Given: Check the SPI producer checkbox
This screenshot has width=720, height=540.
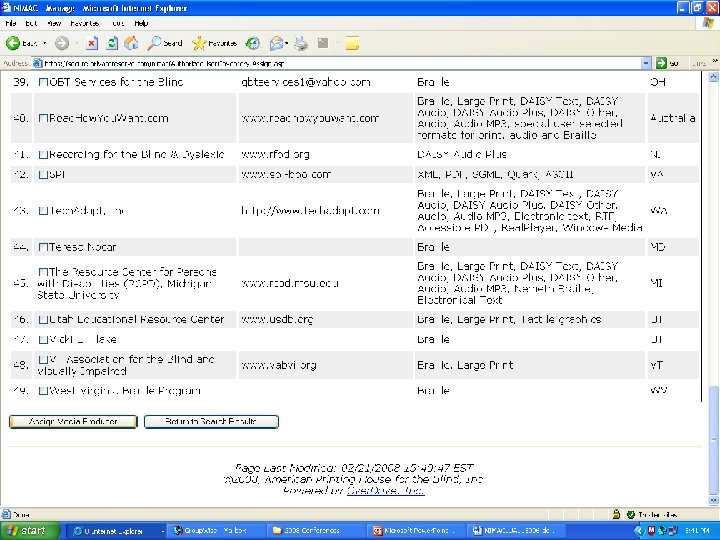Looking at the screenshot, I should (x=43, y=174).
